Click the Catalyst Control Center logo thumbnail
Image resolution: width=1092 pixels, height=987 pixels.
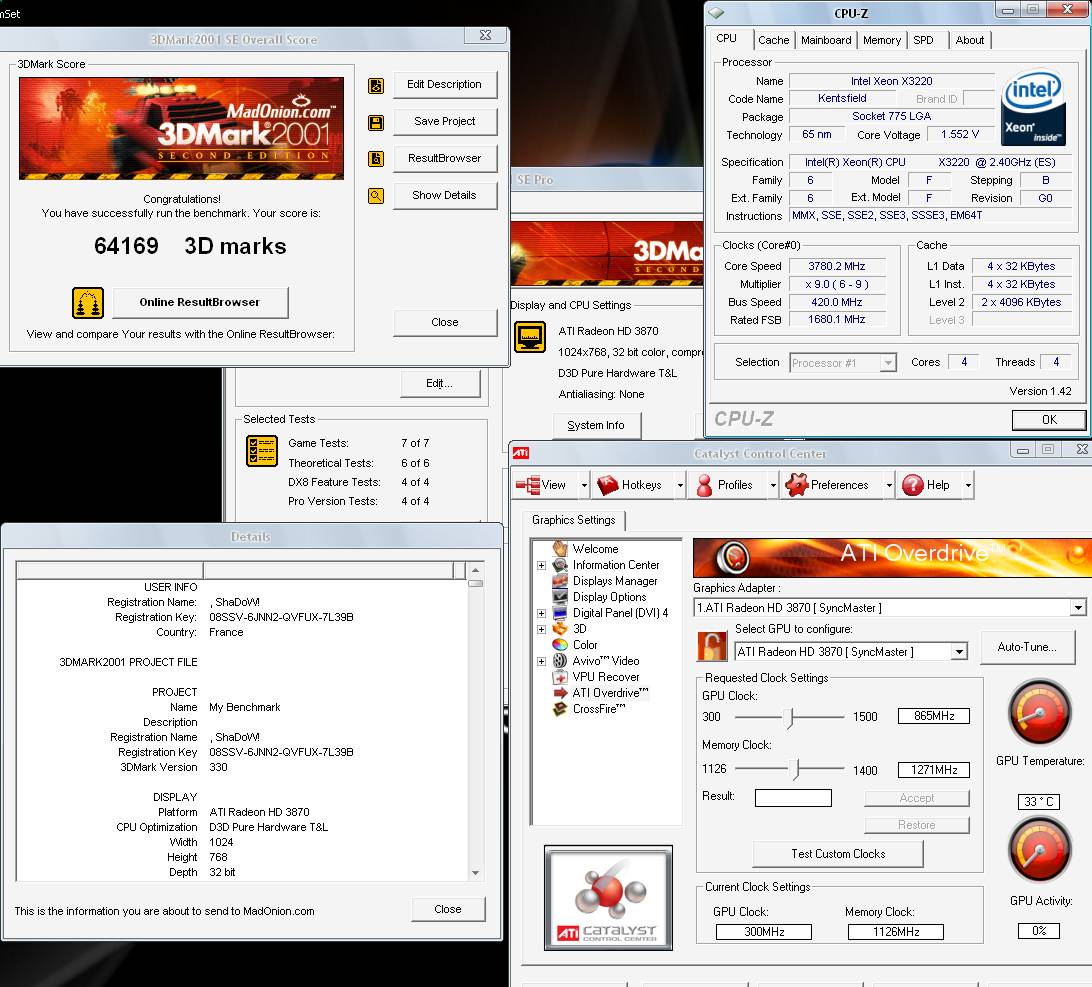pos(608,899)
